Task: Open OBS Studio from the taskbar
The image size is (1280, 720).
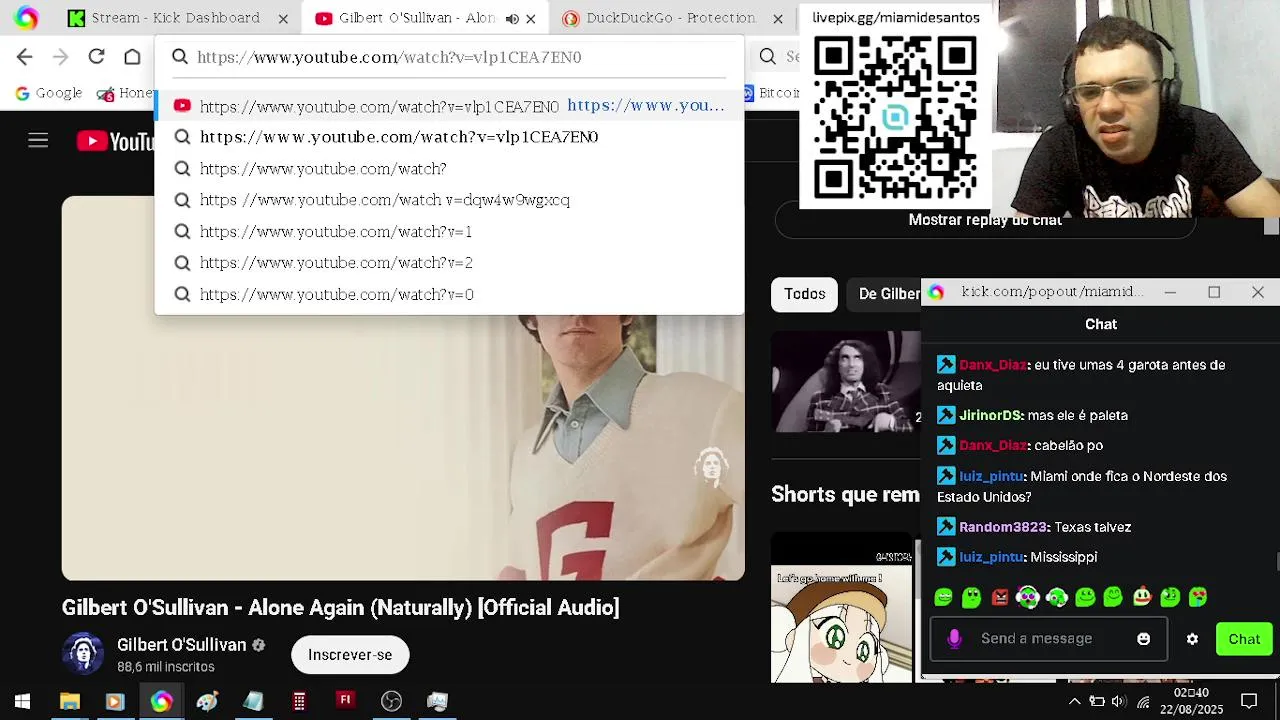Action: [x=391, y=701]
